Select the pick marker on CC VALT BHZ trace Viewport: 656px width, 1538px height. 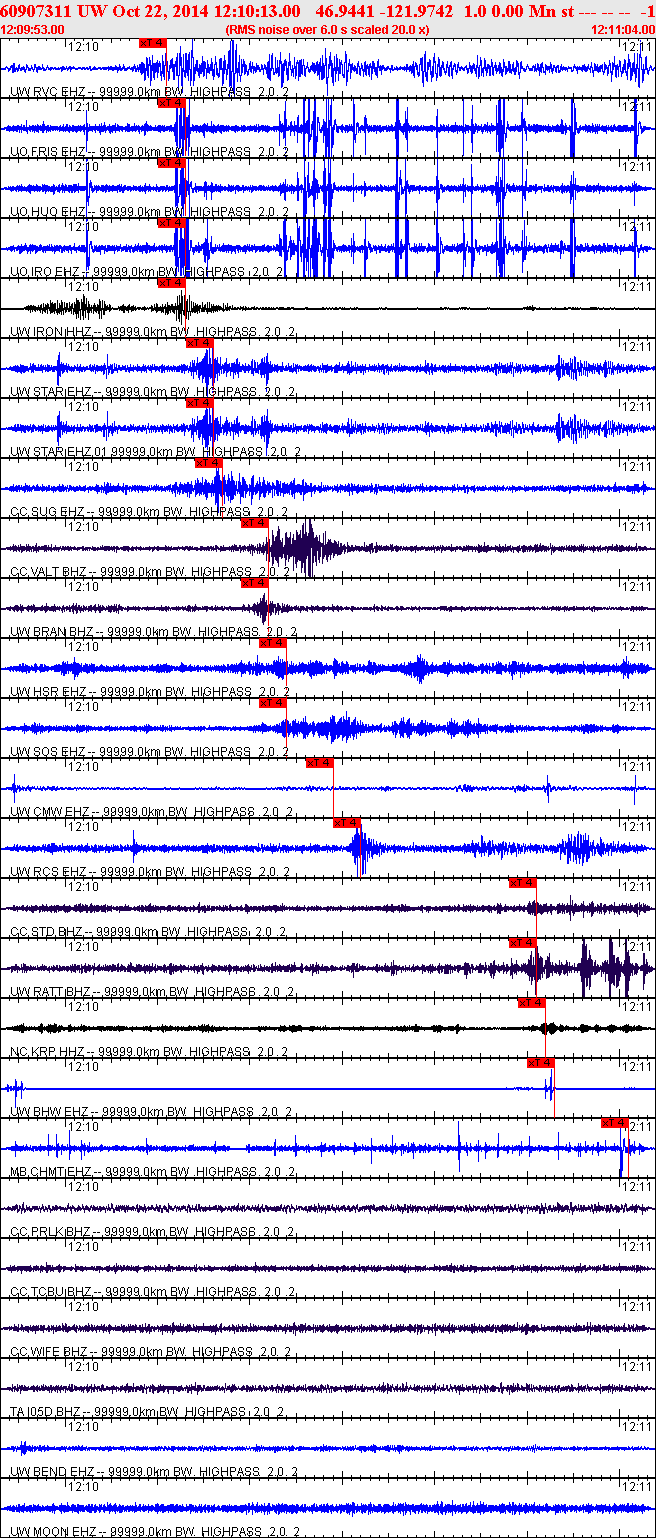255,523
